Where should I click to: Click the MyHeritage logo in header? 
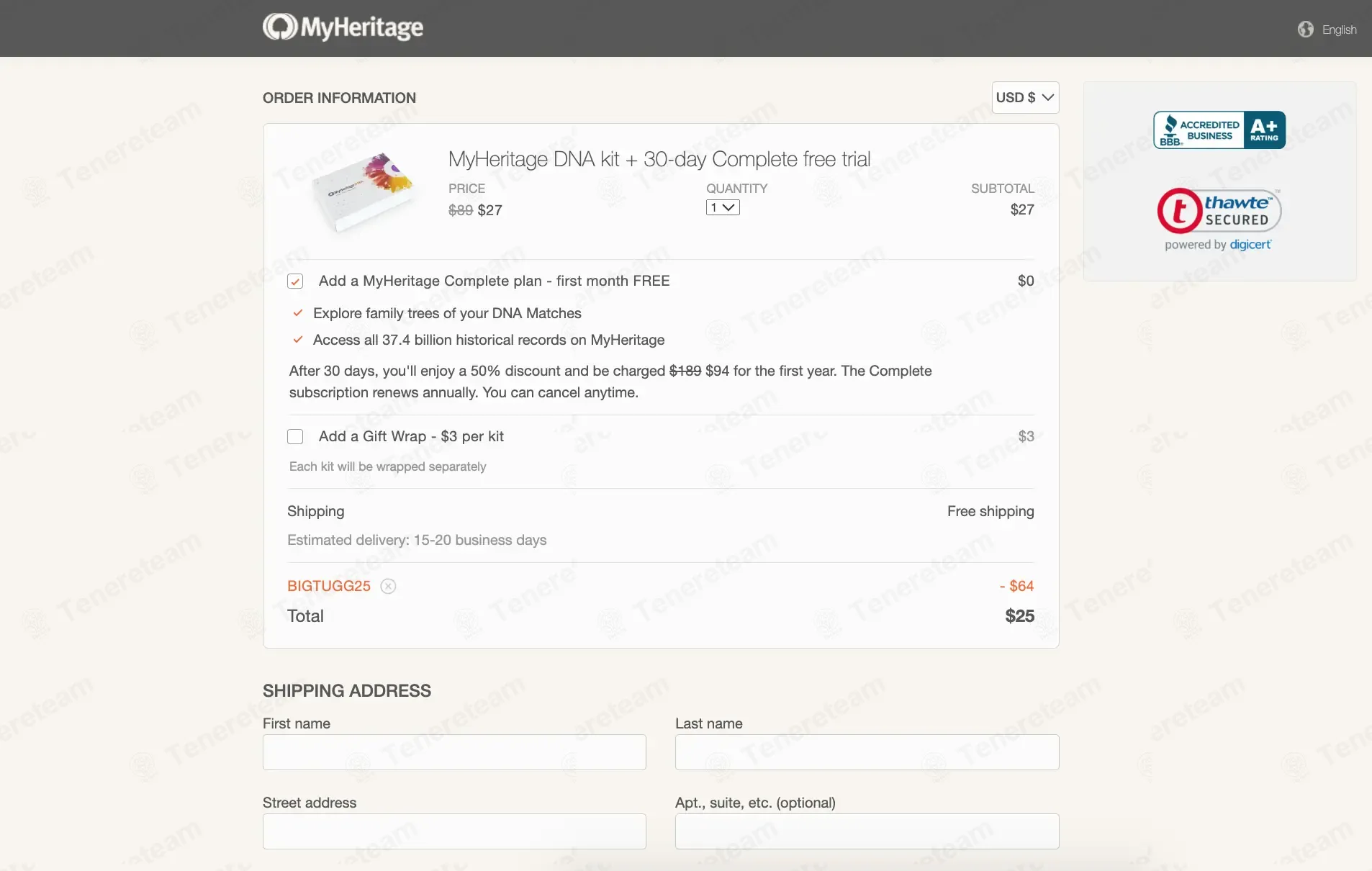(343, 27)
